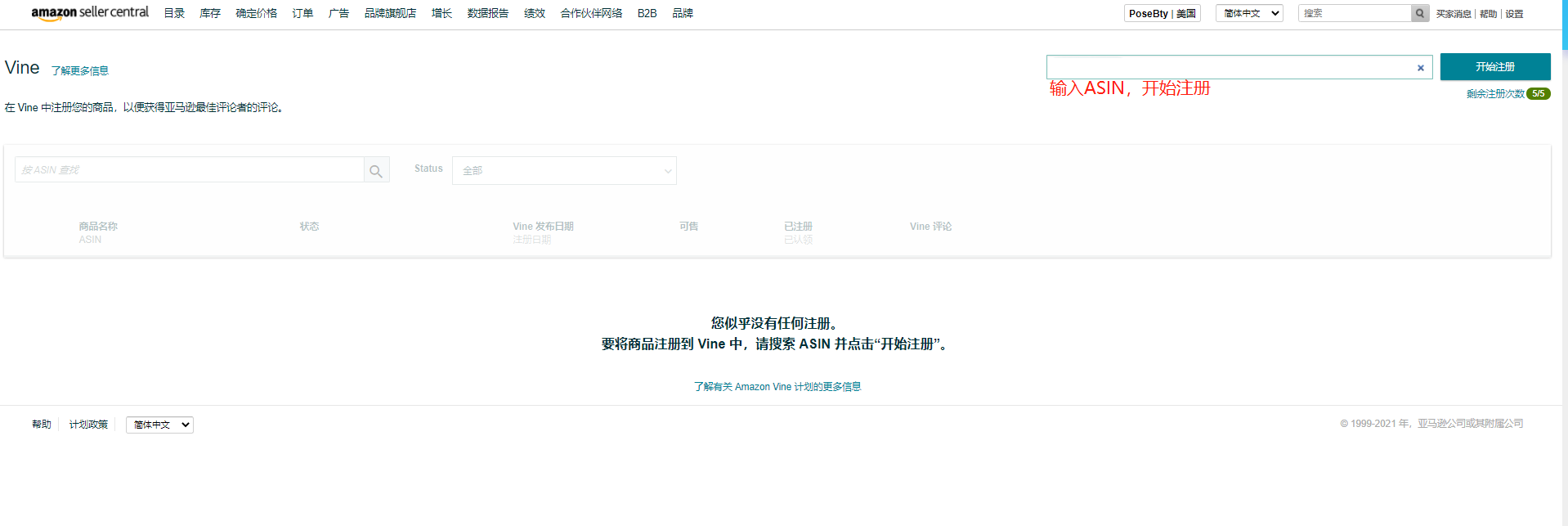Open the 绩效 menu
Viewport: 1568px width, 526px height.
click(x=534, y=13)
